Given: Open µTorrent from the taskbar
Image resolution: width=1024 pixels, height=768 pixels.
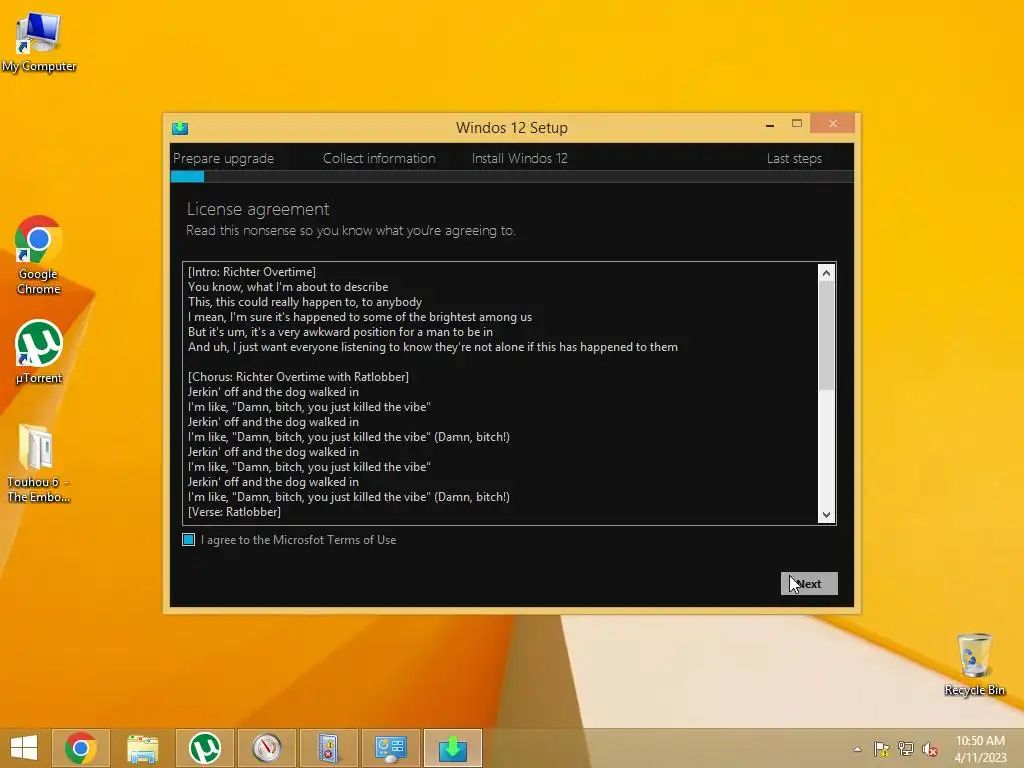Looking at the screenshot, I should (x=204, y=748).
